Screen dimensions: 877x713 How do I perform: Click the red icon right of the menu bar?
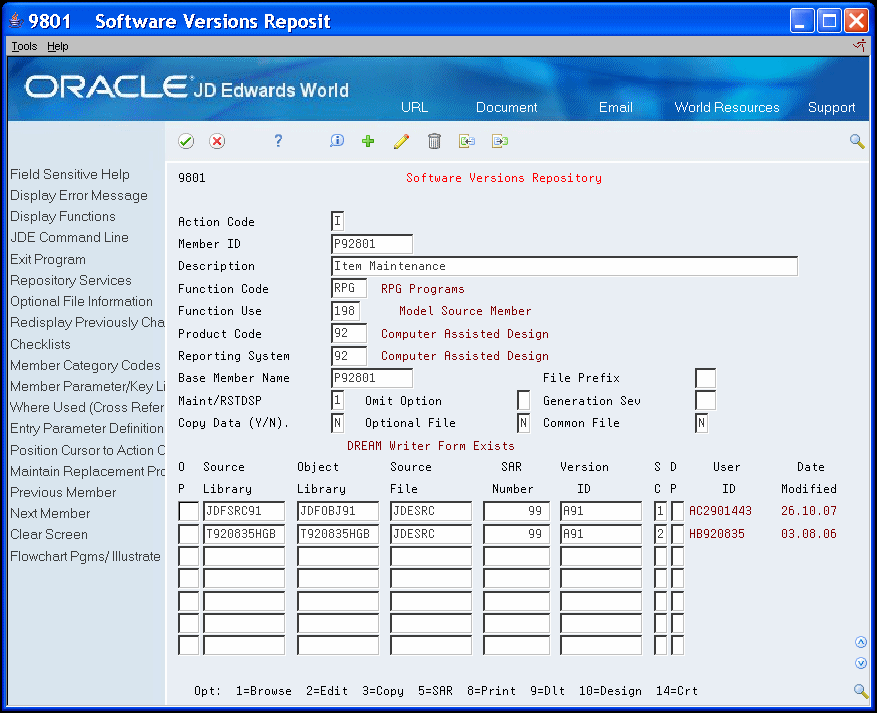click(x=860, y=46)
